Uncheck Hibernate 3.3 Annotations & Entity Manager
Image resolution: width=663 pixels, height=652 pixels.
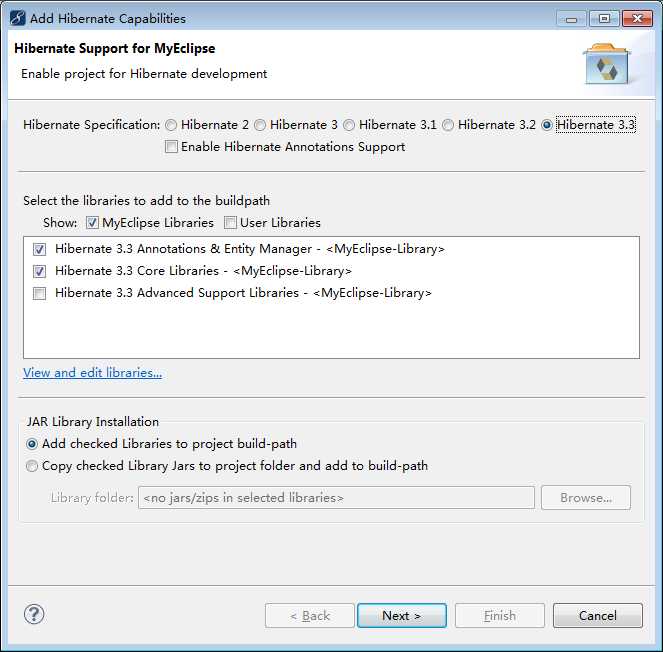pyautogui.click(x=39, y=249)
